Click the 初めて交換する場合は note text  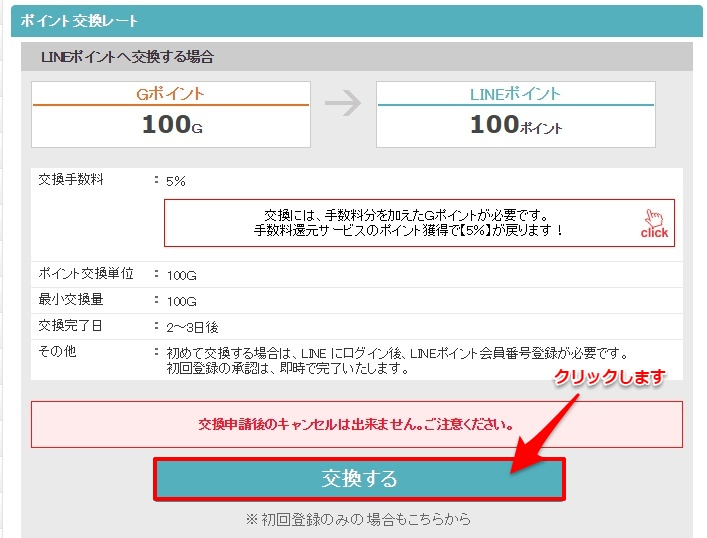(397, 353)
